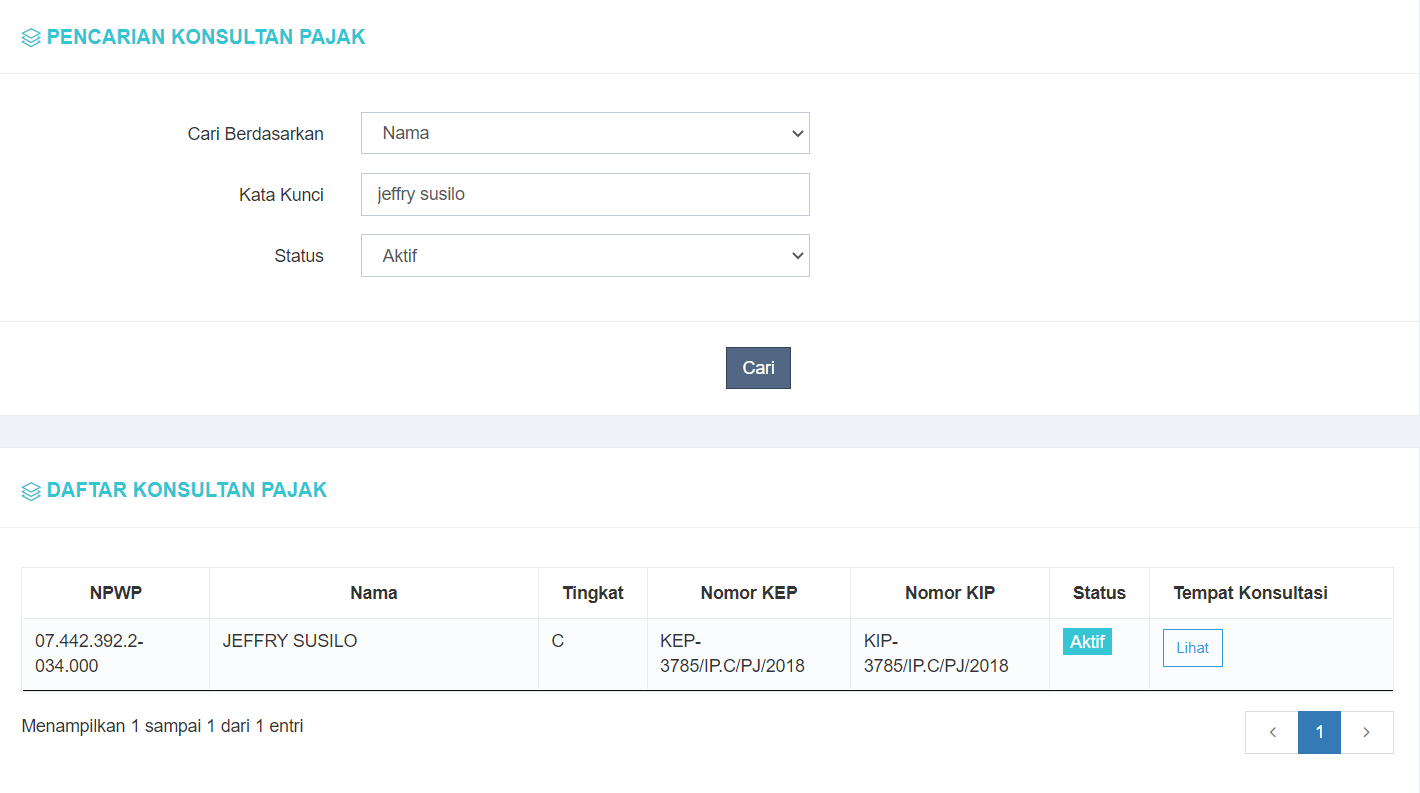This screenshot has height=793, width=1420.
Task: Click the Cari Berdasarkan label
Action: coord(256,134)
